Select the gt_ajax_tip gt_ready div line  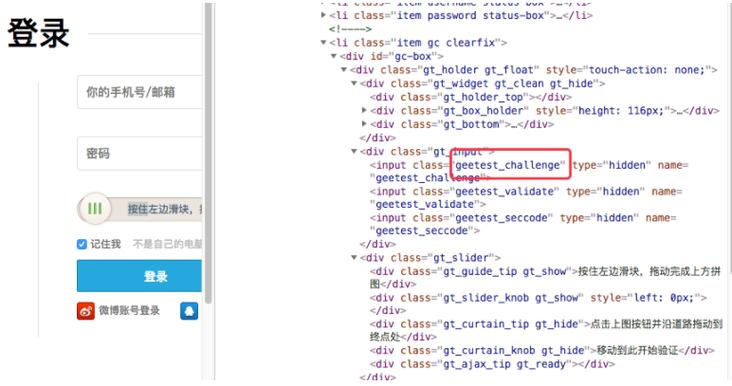pyautogui.click(x=492, y=364)
